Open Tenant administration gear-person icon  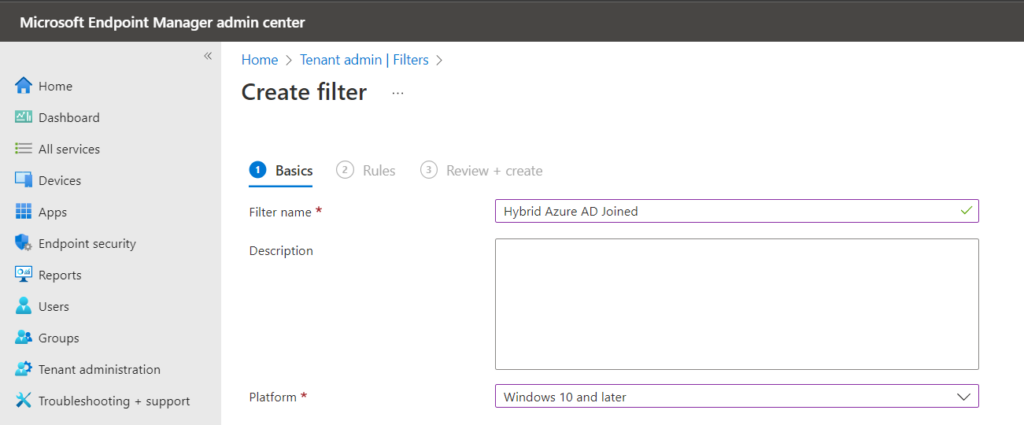click(24, 369)
